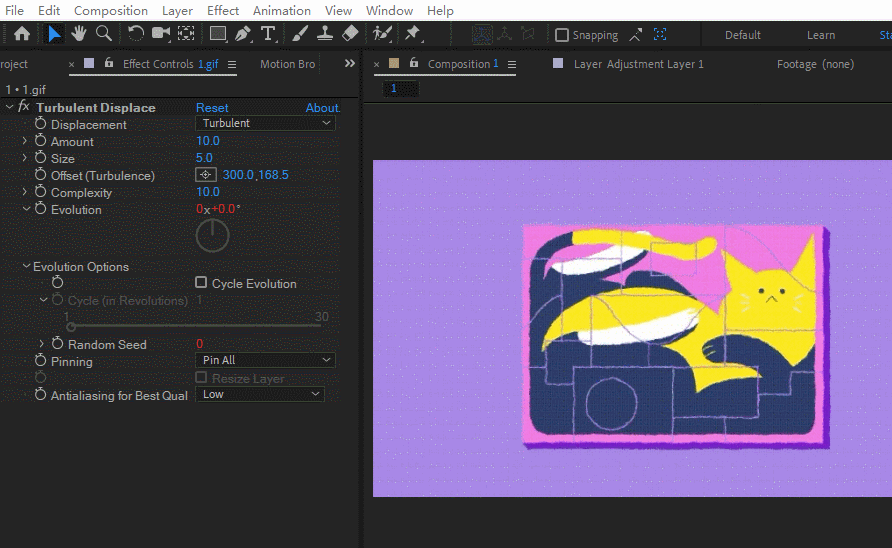This screenshot has width=892, height=548.
Task: Expand the Amount property
Action: tap(24, 141)
